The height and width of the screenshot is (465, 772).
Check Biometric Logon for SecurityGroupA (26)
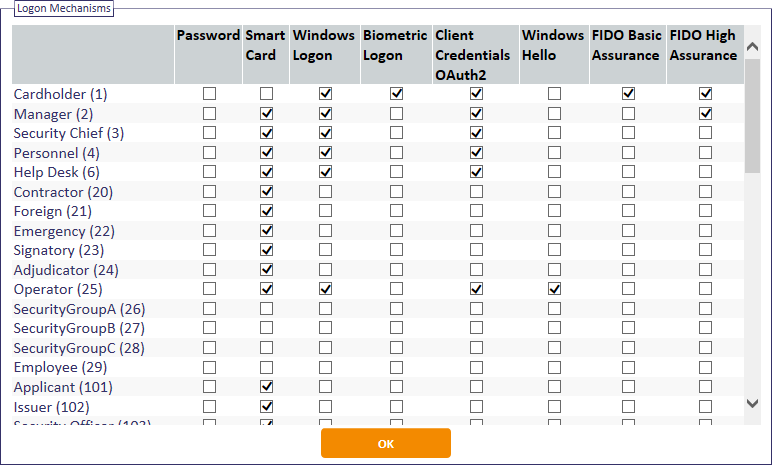[x=397, y=309]
